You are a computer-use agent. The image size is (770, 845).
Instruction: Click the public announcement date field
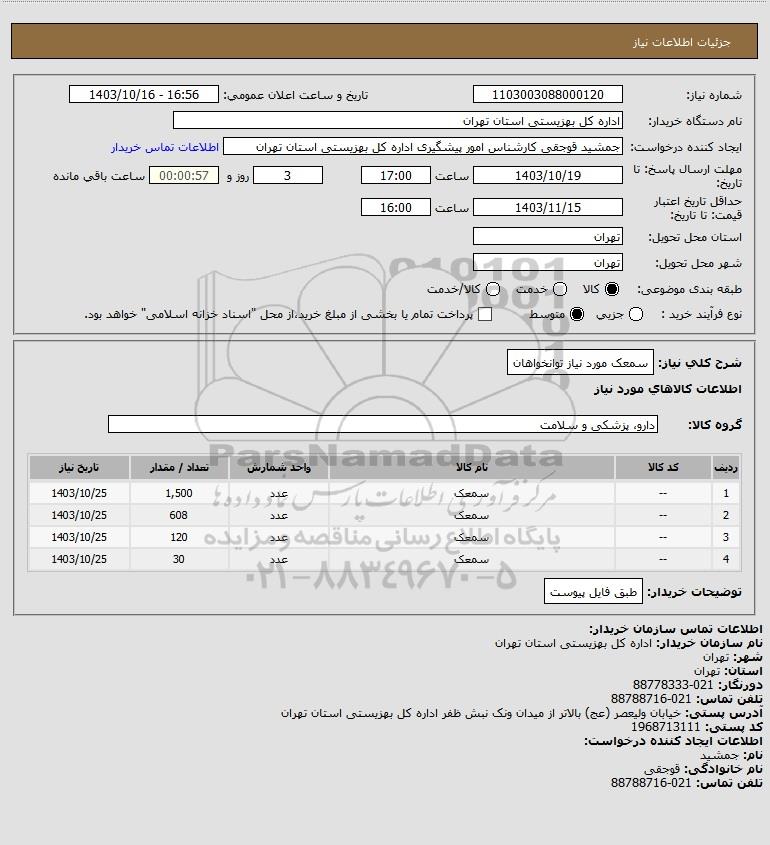(144, 94)
